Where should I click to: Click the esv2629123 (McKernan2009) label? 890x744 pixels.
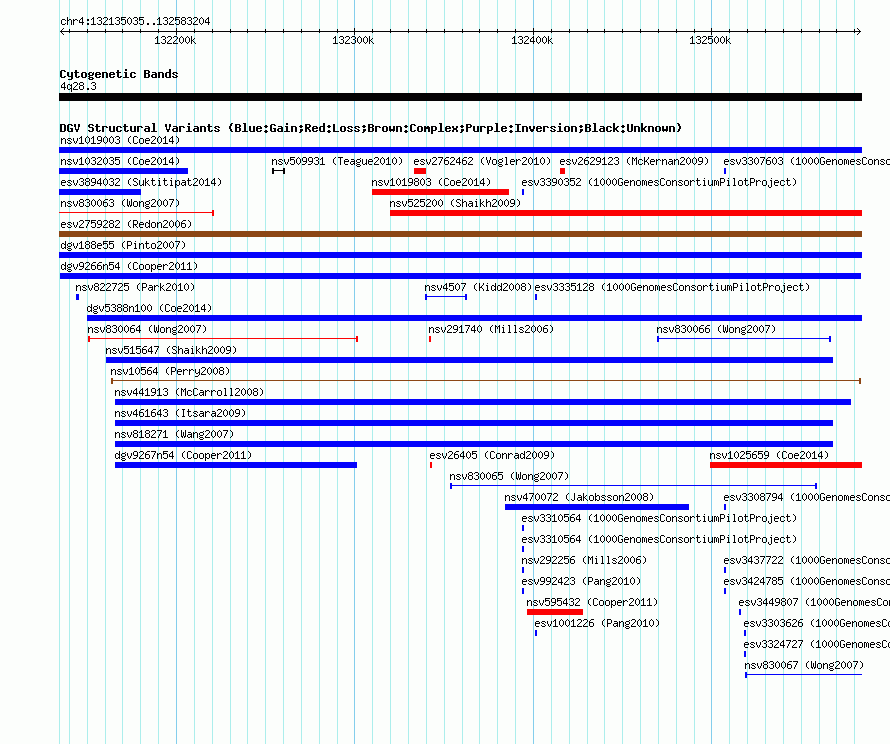tap(634, 161)
